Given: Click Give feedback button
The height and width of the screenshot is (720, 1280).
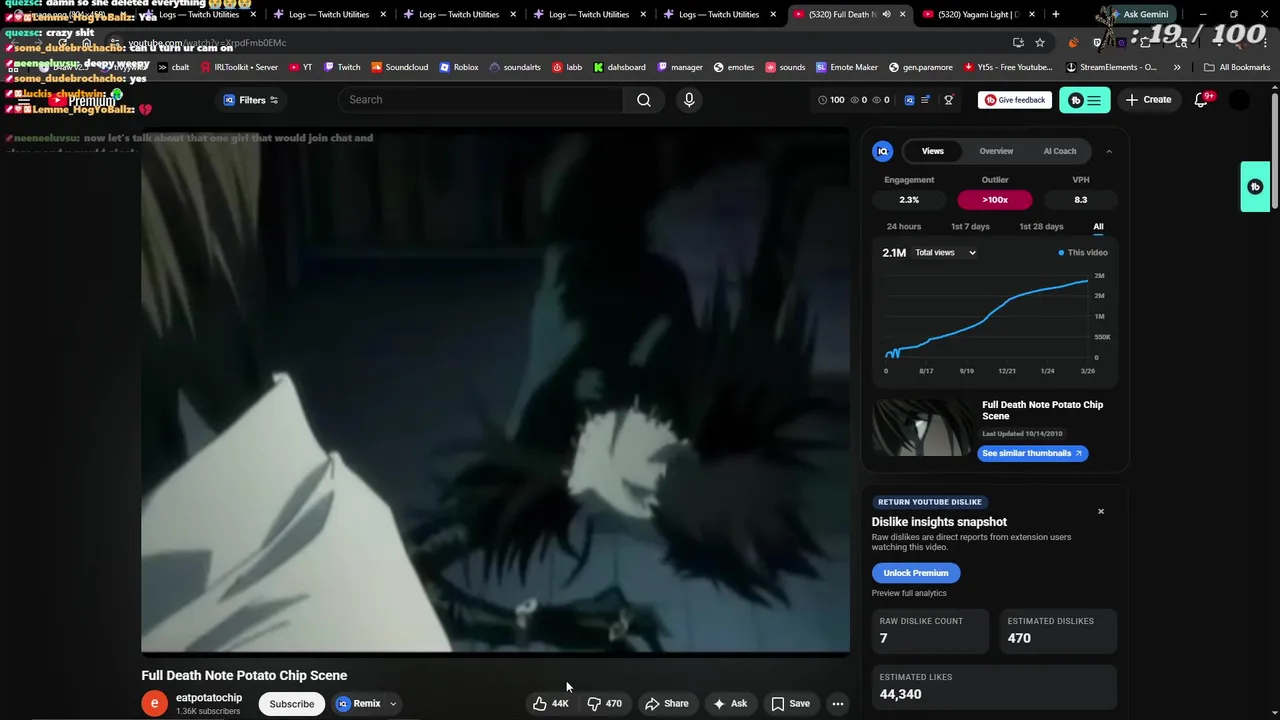Looking at the screenshot, I should coord(1014,100).
